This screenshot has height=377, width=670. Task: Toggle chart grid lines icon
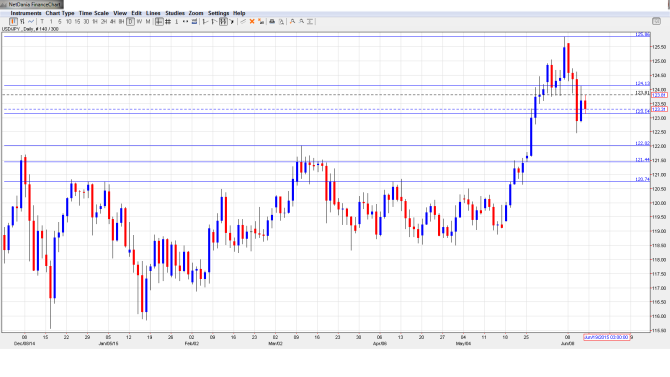click(168, 21)
